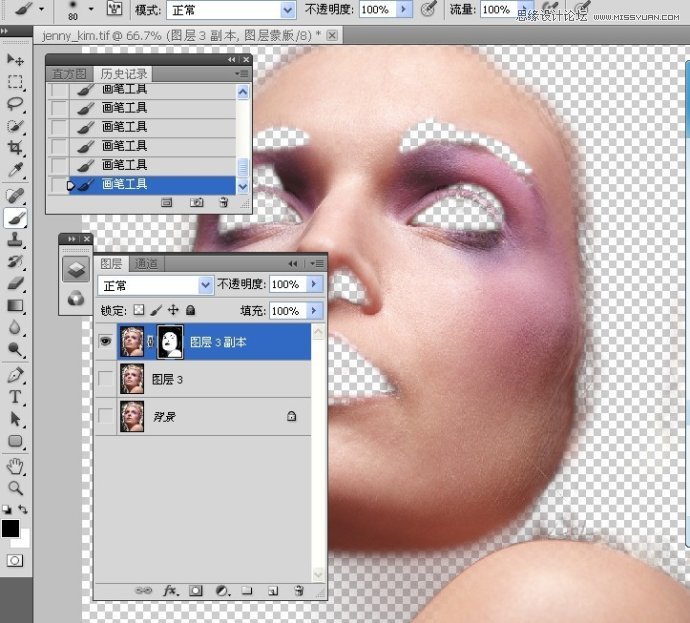Select the Type tool
The width and height of the screenshot is (690, 623).
15,397
